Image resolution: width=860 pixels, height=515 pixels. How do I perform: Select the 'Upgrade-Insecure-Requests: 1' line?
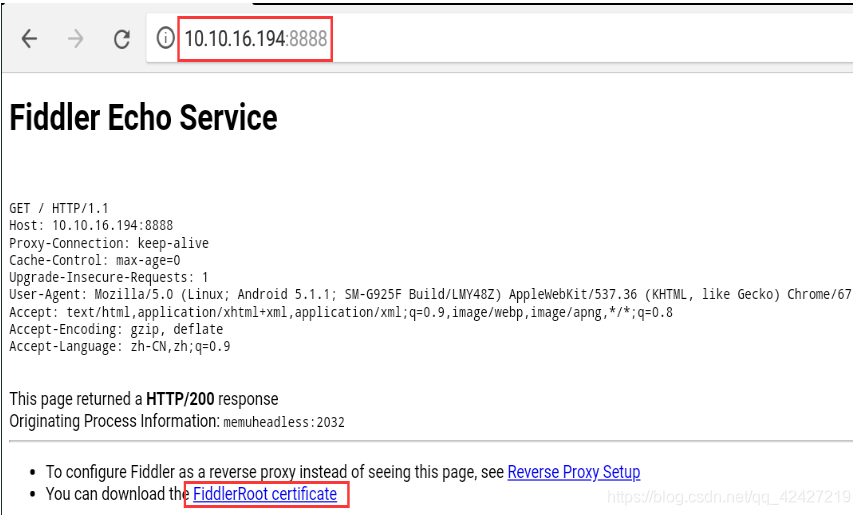109,277
